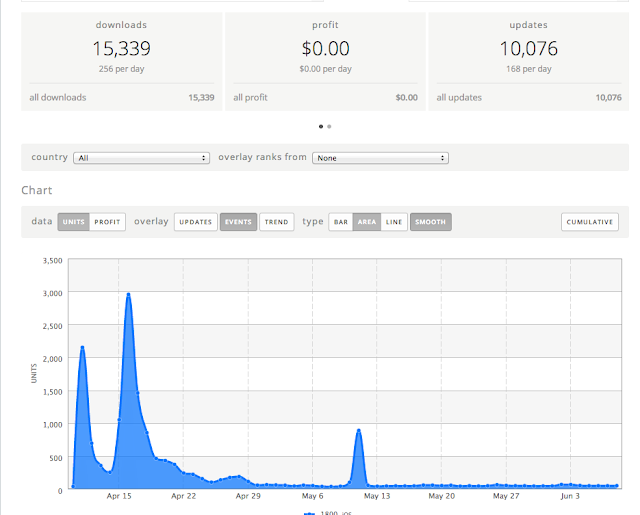This screenshot has height=515, width=640.
Task: Click the all updates row
Action: coord(529,98)
